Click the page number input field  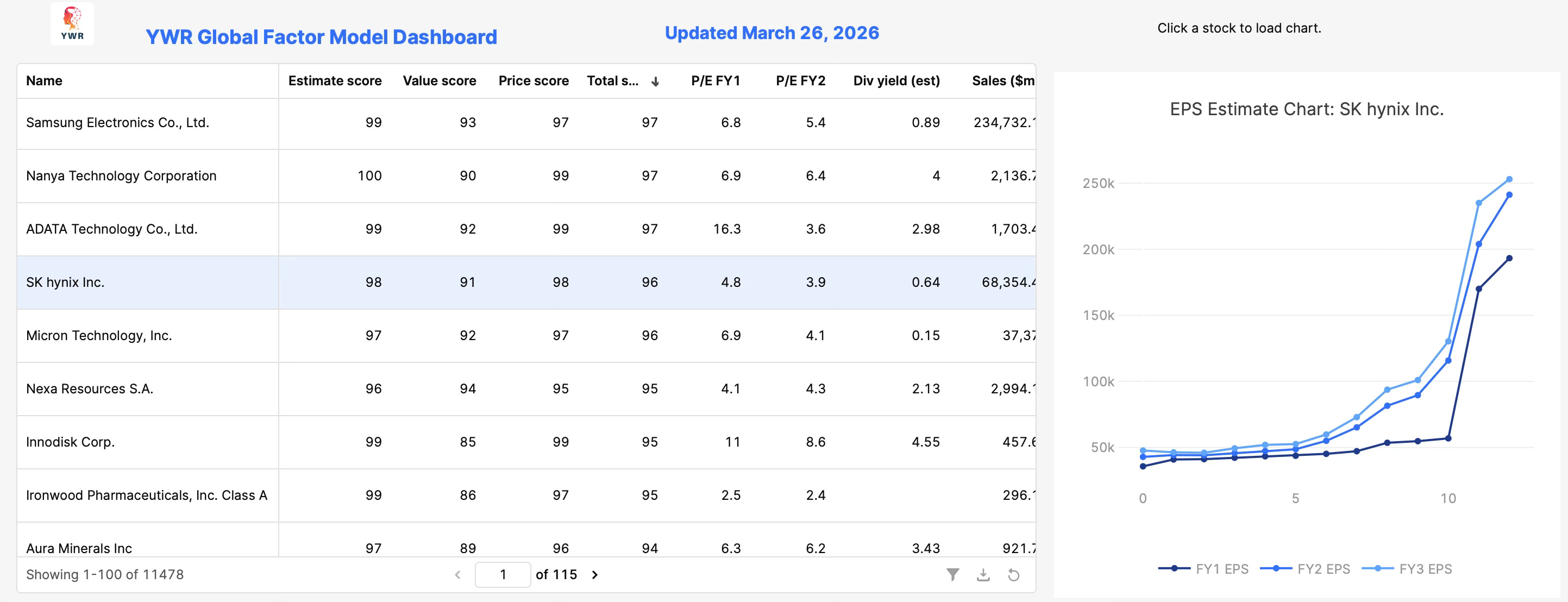(x=503, y=575)
